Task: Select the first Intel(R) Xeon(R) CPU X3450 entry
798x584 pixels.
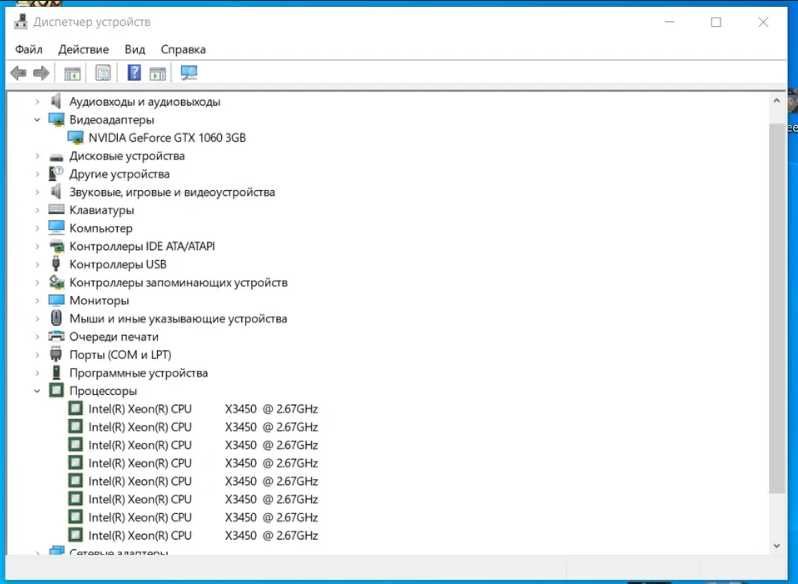Action: [203, 409]
